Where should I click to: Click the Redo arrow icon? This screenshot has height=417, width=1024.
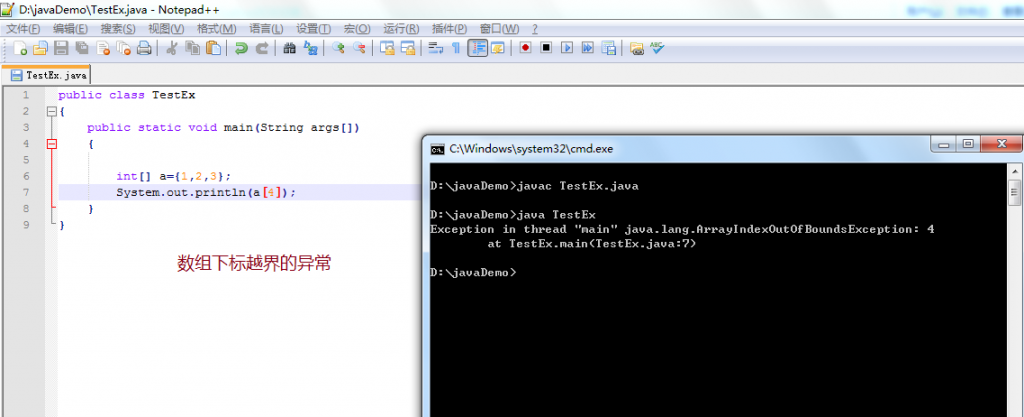point(261,48)
